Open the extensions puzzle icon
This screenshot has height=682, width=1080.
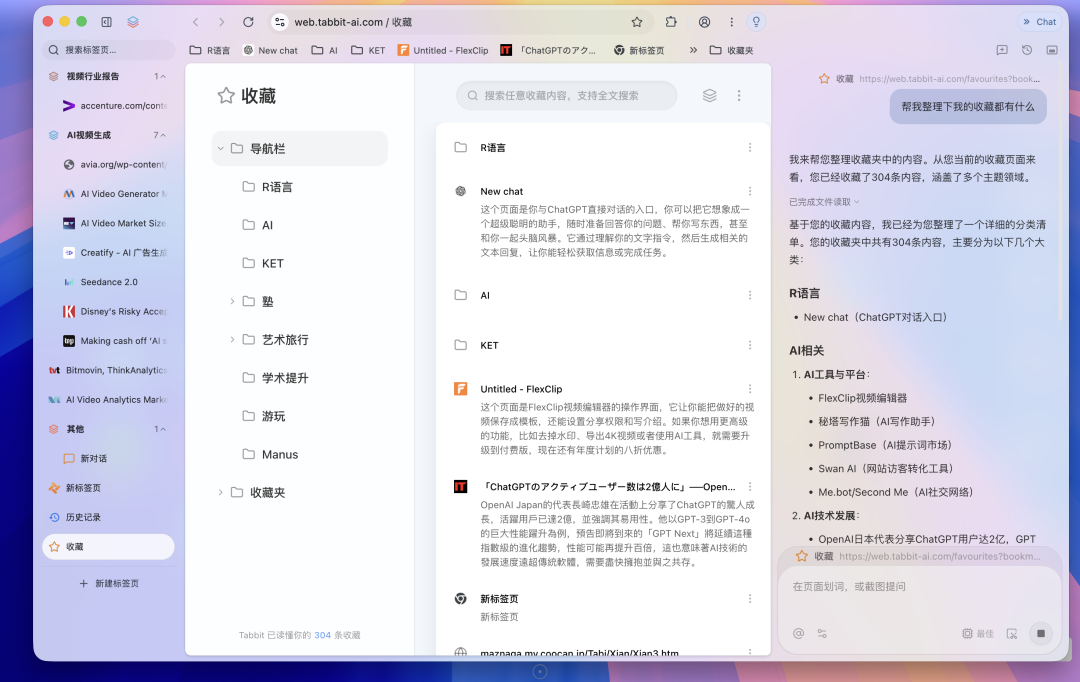pyautogui.click(x=671, y=22)
